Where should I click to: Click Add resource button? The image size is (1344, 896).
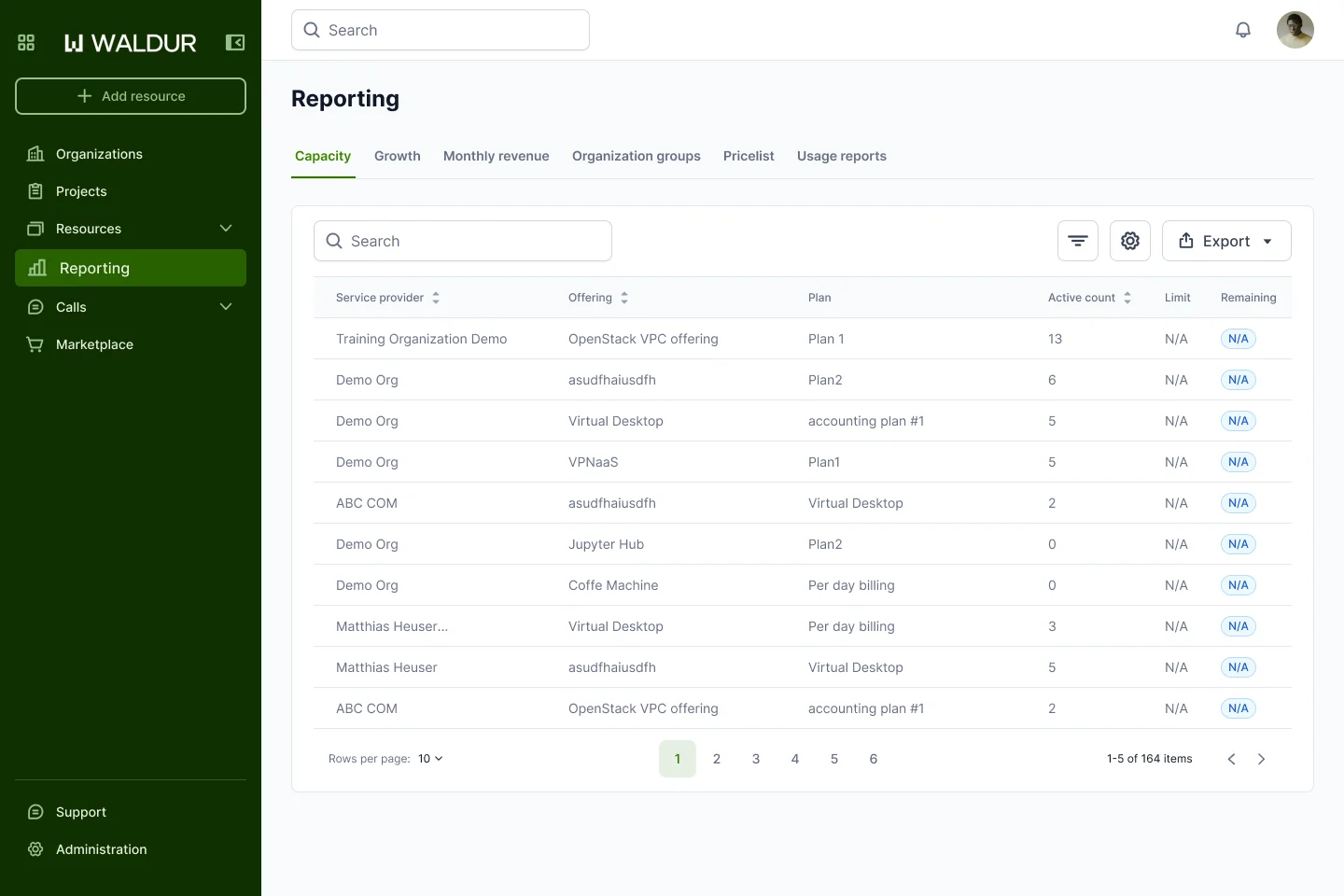point(131,96)
